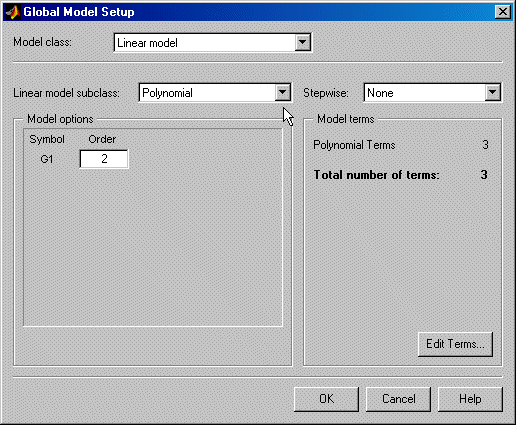
Task: Click the Order column header
Action: click(x=102, y=139)
